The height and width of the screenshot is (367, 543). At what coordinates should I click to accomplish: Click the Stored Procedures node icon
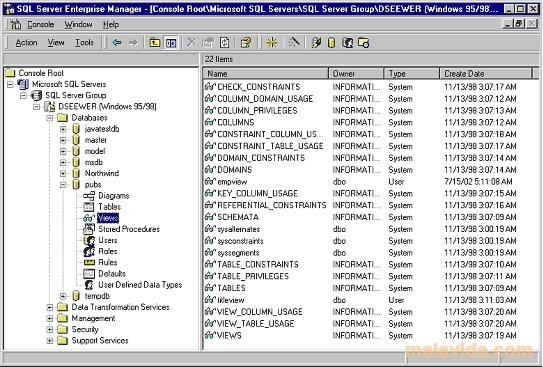point(89,229)
